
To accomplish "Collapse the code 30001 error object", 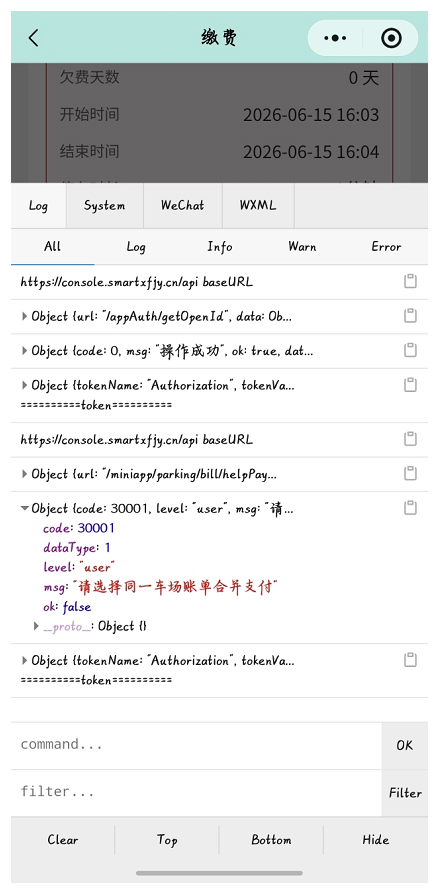I will pyautogui.click(x=24, y=509).
